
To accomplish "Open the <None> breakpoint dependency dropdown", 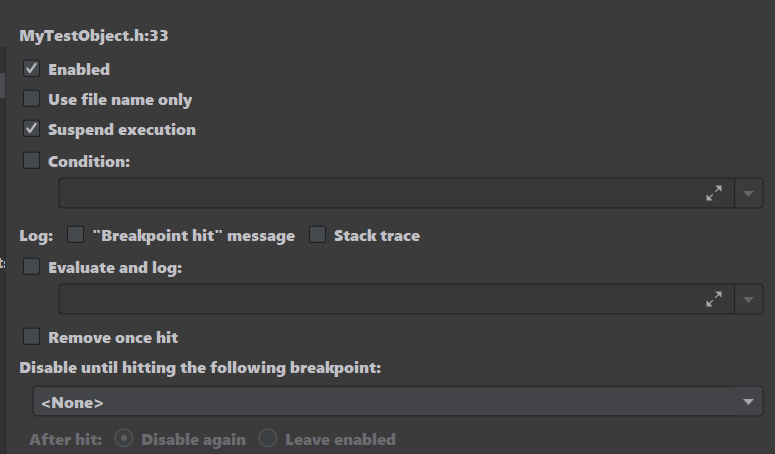I will pos(398,402).
